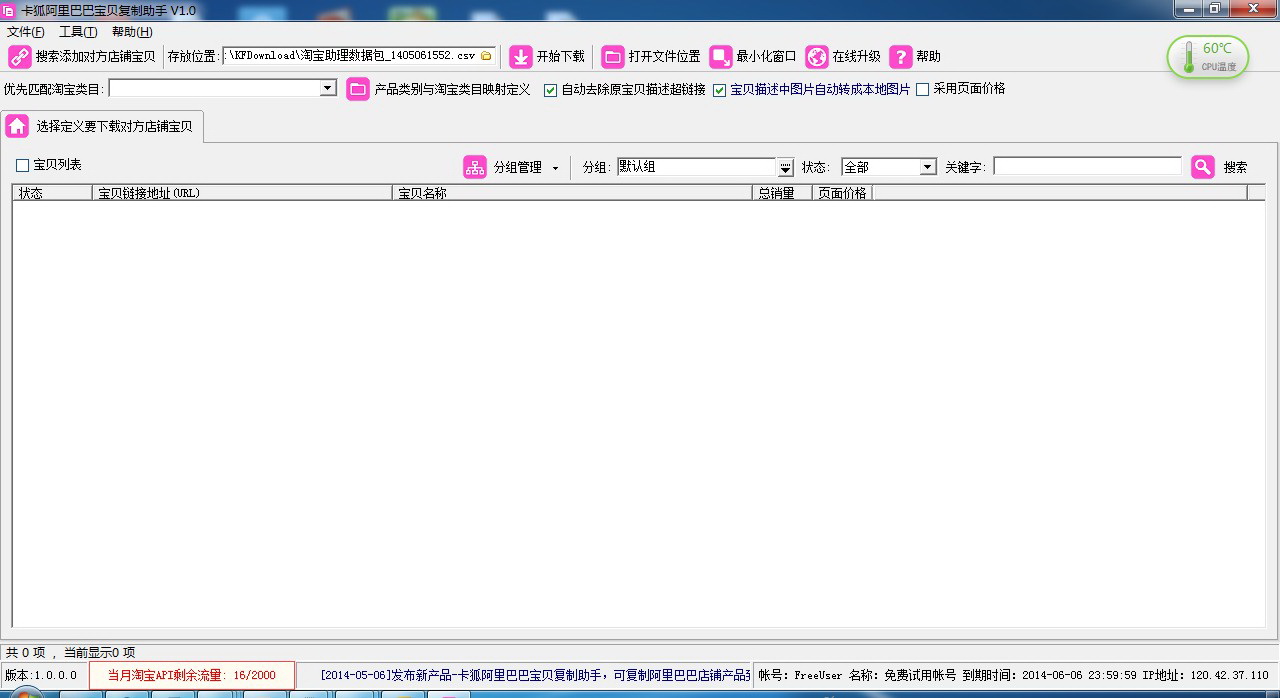Click the 关键字 keyword input field
This screenshot has width=1280, height=698.
1087,167
